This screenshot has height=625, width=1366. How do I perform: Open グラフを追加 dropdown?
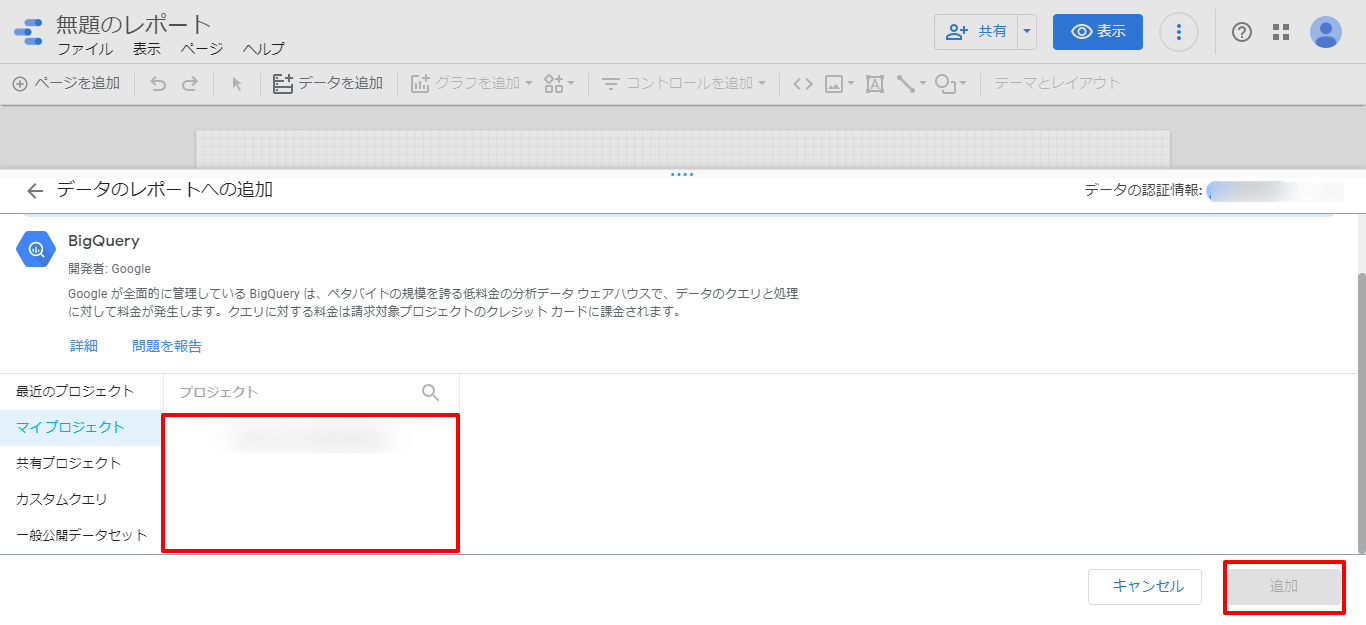(x=472, y=84)
